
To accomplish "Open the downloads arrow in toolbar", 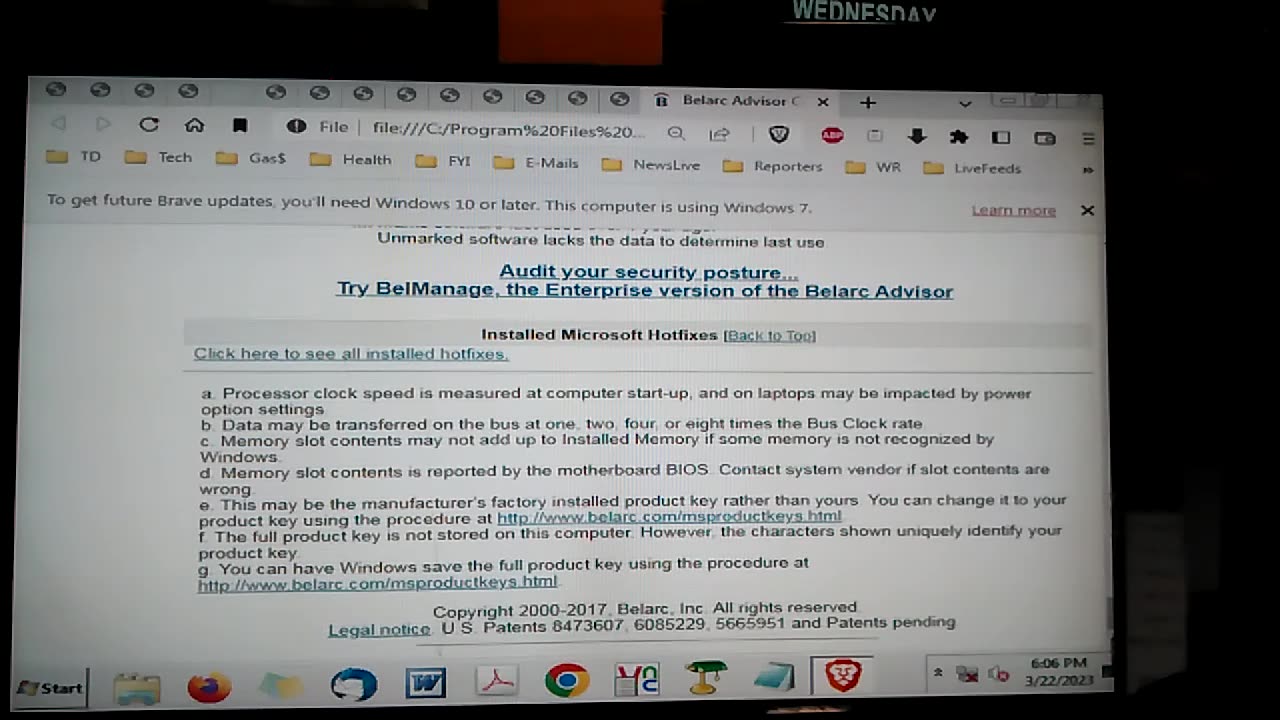I will 916,136.
